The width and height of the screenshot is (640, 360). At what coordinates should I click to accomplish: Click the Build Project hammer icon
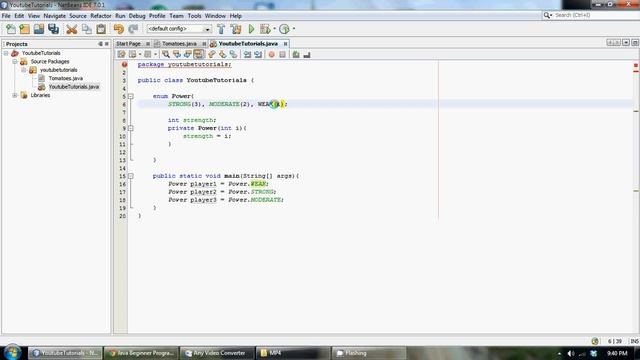[x=221, y=29]
